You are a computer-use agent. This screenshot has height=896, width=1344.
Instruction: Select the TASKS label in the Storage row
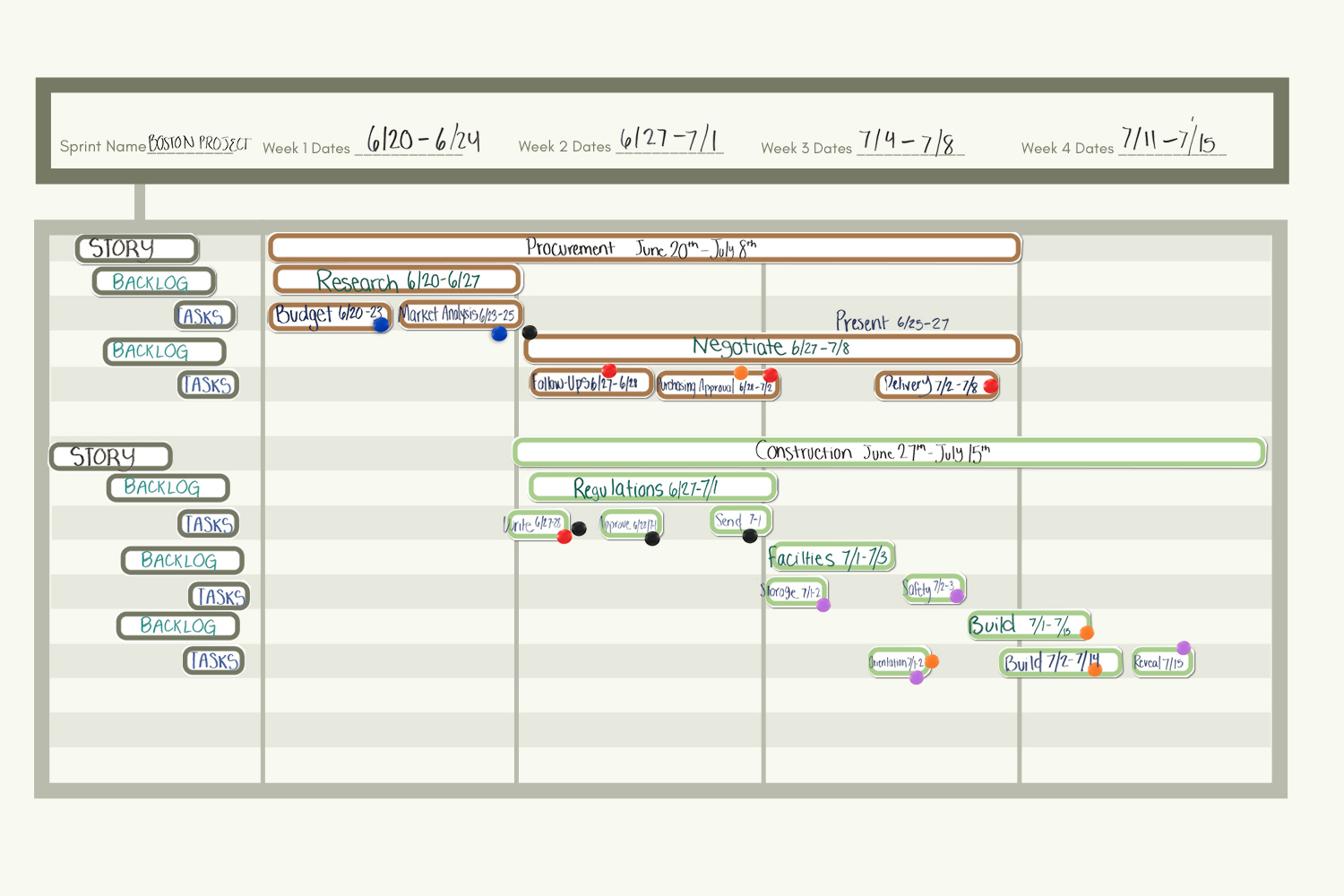220,596
